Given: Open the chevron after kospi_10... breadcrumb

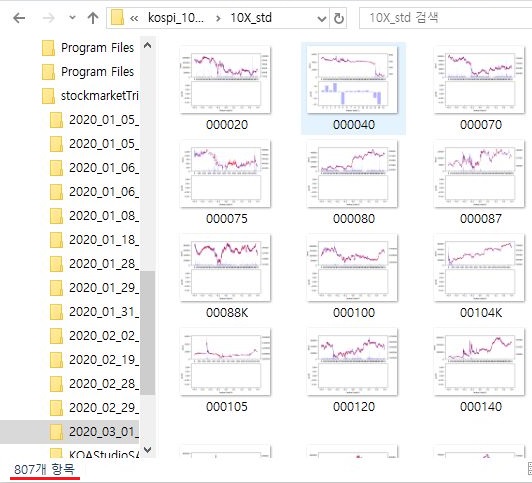Looking at the screenshot, I should tap(218, 18).
